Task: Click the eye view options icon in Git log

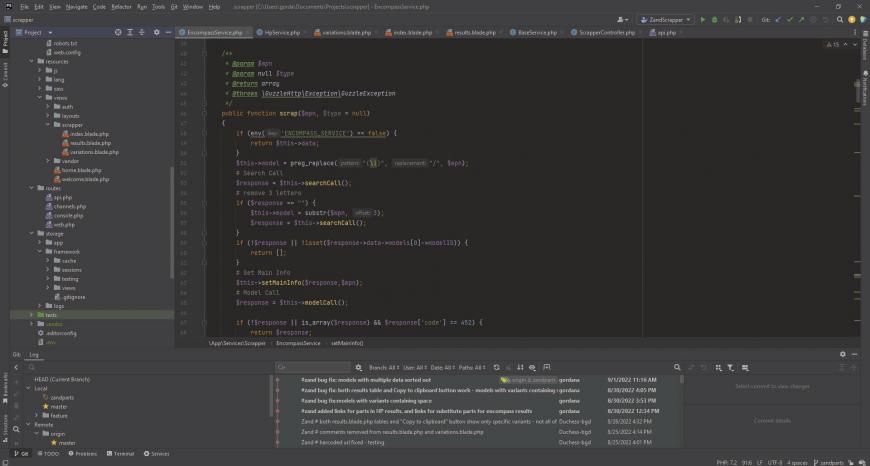Action: click(x=532, y=367)
